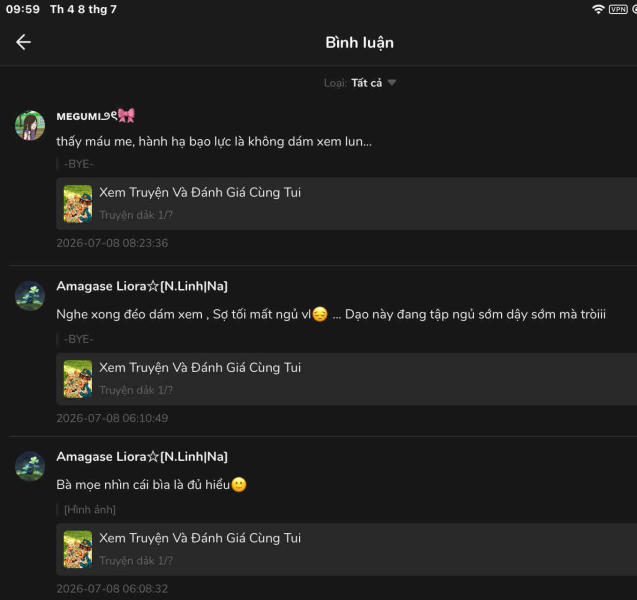Tap Amagase Liora name on bottom comment
Image resolution: width=637 pixels, height=600 pixels.
click(142, 457)
